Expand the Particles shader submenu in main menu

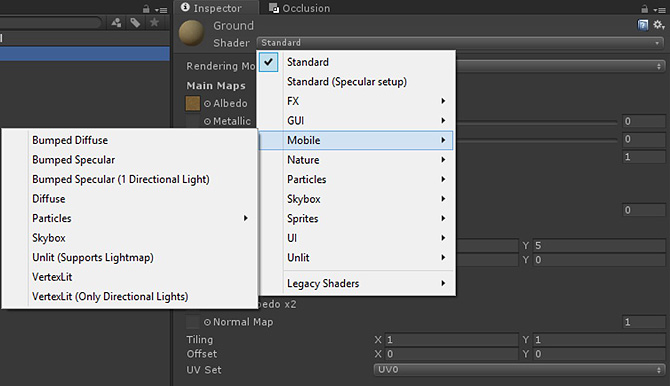pyautogui.click(x=356, y=180)
